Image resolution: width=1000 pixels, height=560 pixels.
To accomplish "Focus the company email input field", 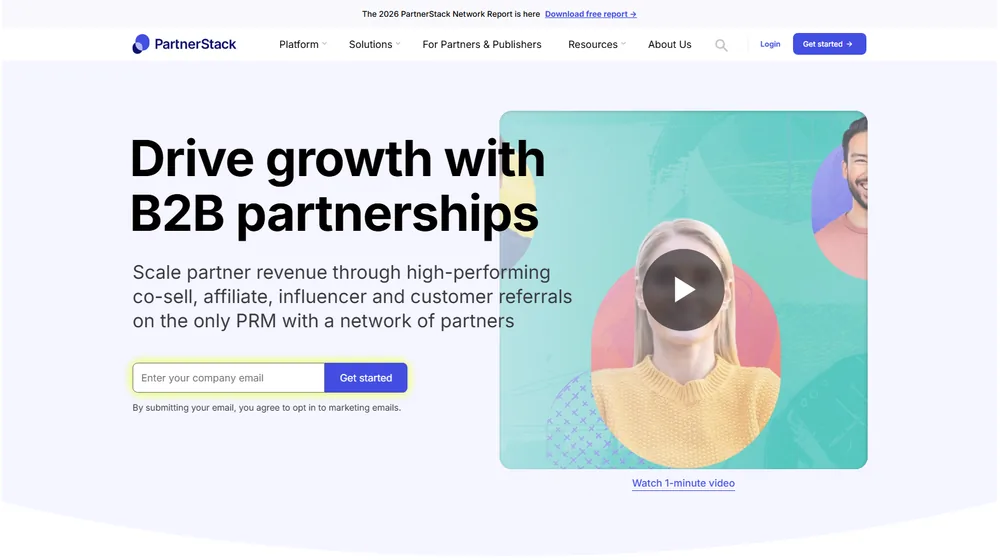I will point(228,378).
